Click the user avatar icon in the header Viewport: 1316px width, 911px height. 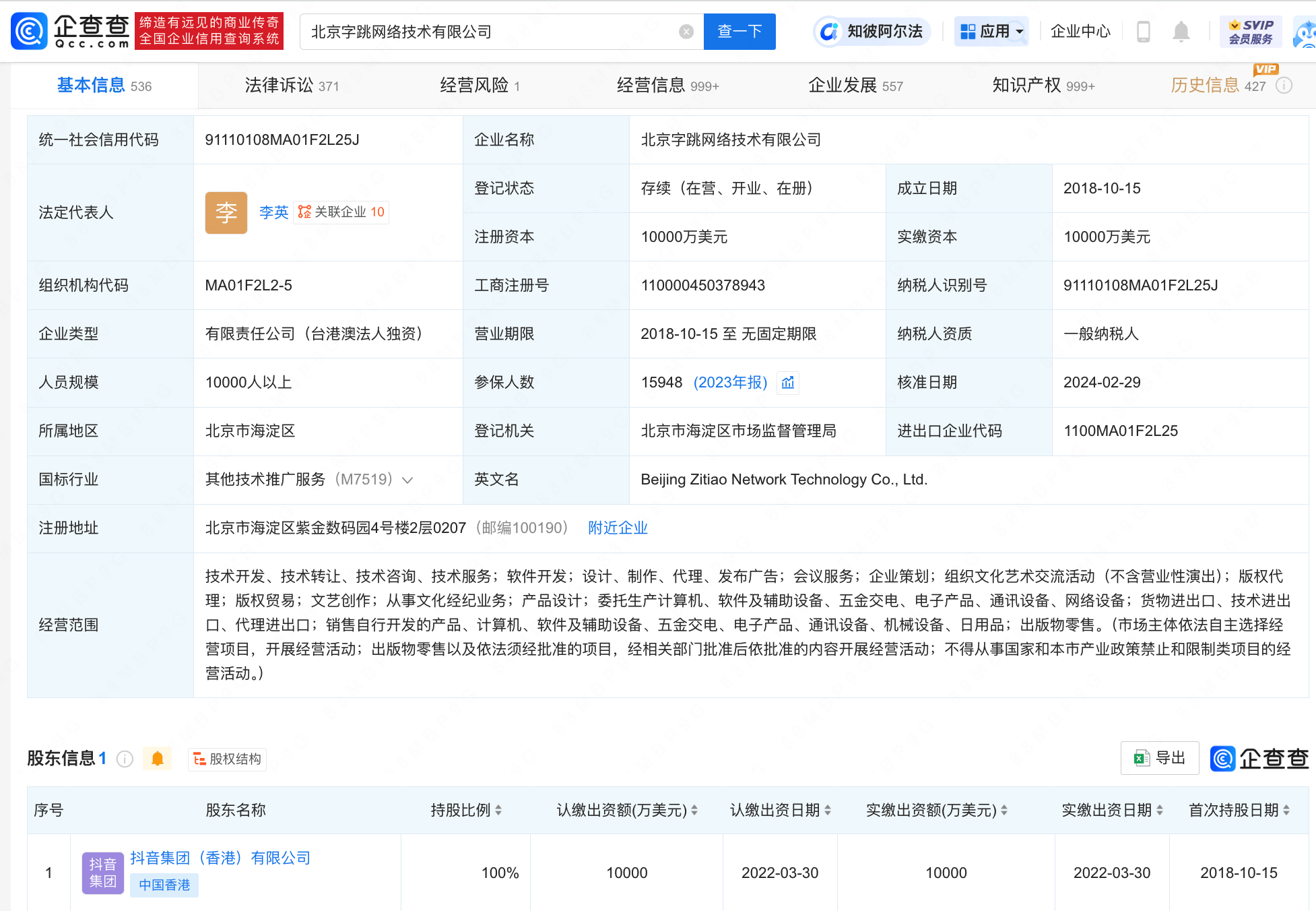[x=1305, y=32]
